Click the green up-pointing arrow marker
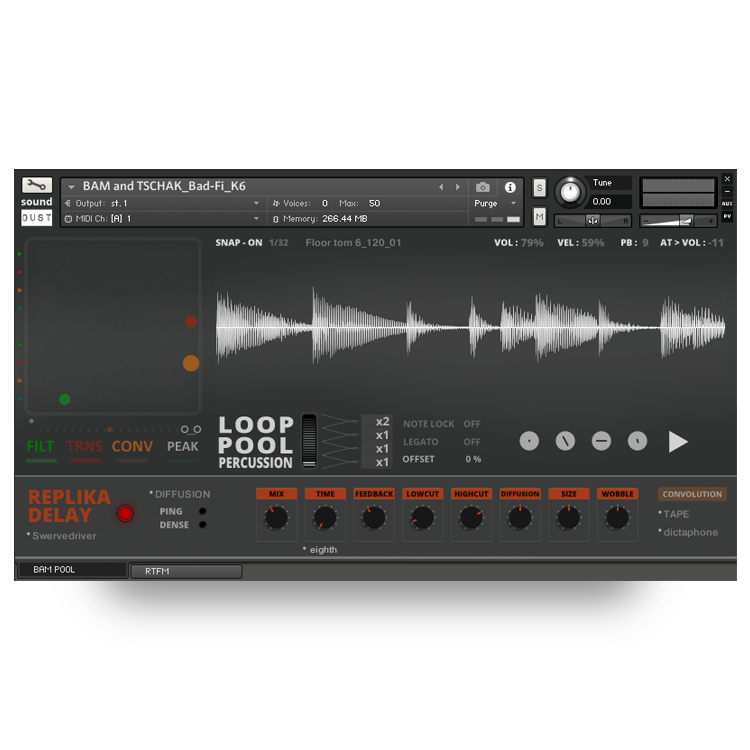The image size is (750, 750). (x=20, y=344)
